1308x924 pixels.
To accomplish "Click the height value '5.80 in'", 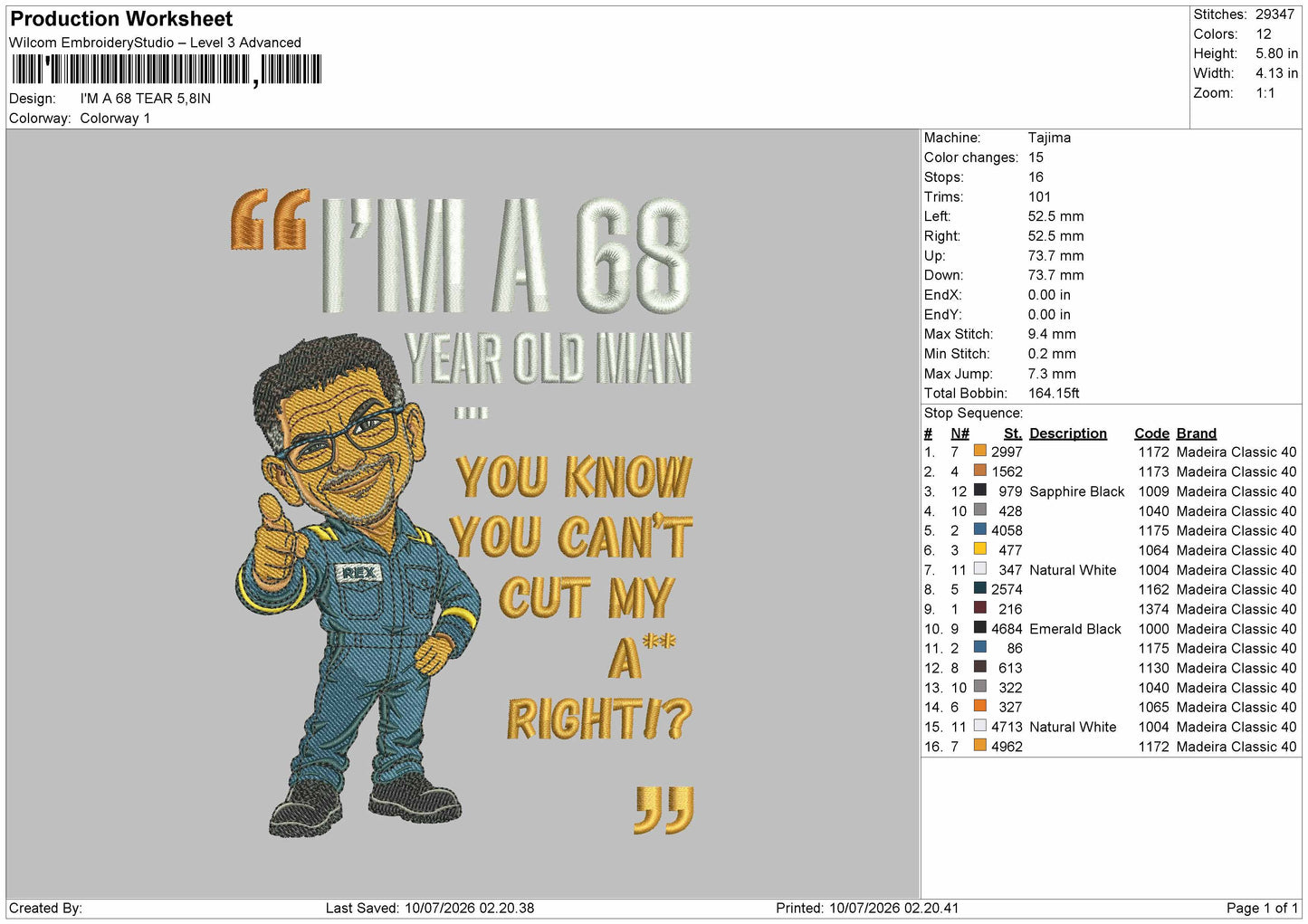I will point(1276,54).
